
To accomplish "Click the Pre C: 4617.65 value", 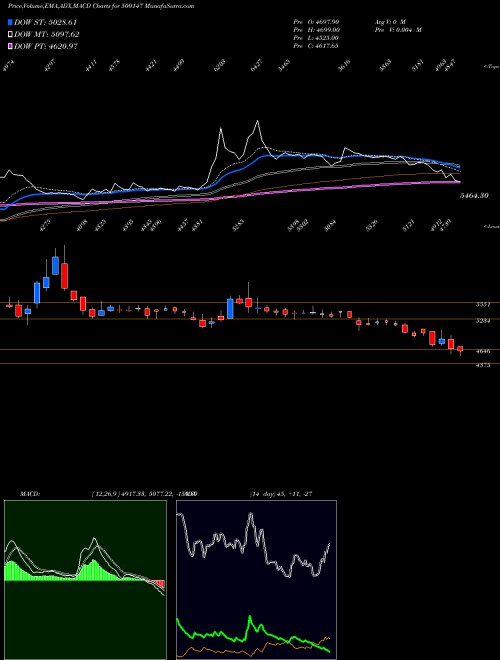I will coord(316,46).
